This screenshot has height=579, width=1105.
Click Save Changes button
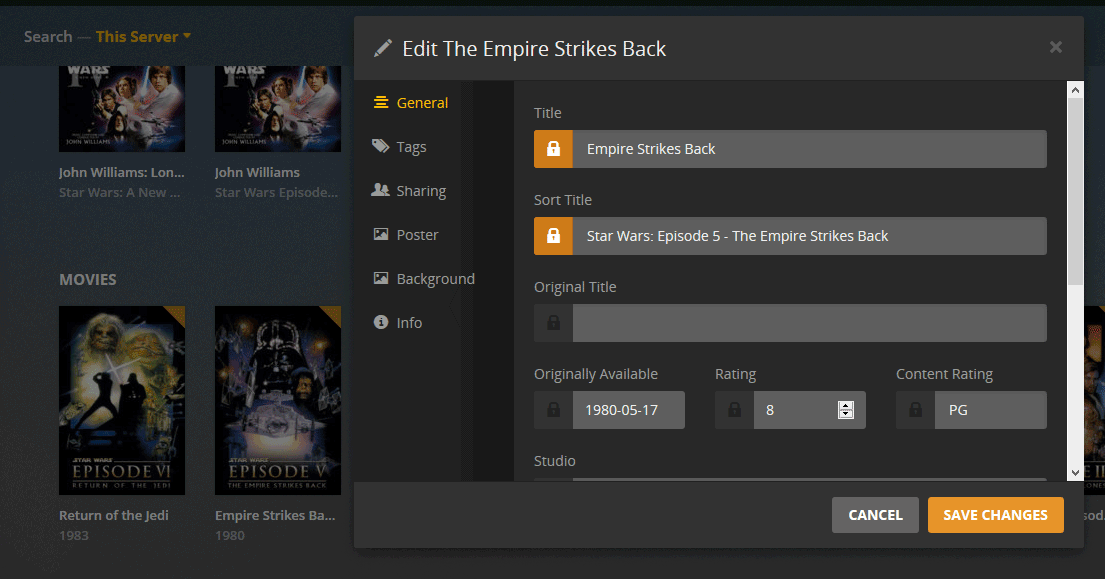pos(996,515)
